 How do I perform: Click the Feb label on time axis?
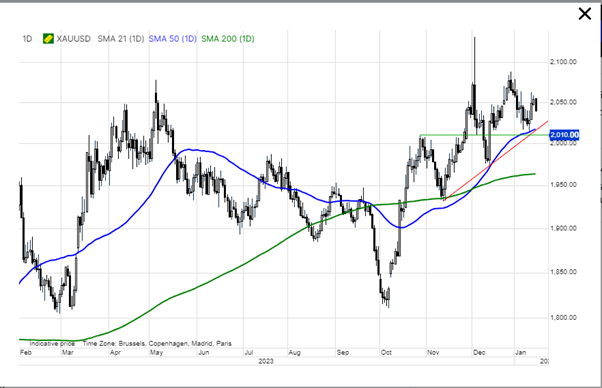(26, 352)
